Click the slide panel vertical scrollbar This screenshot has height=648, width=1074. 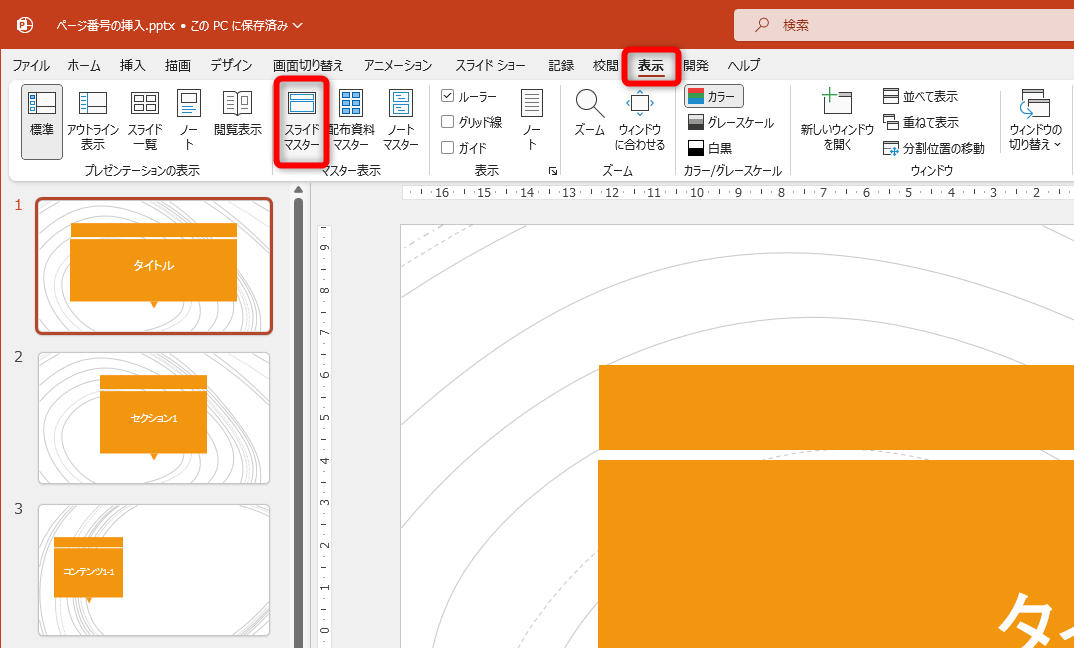[x=298, y=422]
